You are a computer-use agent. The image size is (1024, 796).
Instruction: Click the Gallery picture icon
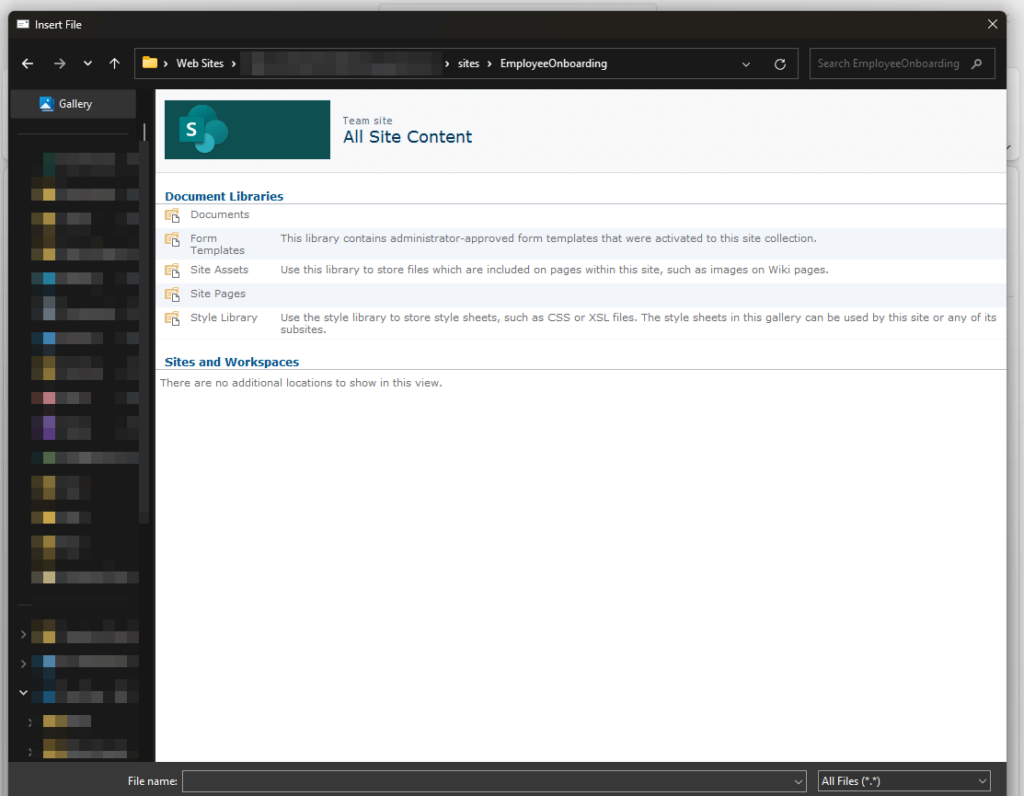coord(46,104)
